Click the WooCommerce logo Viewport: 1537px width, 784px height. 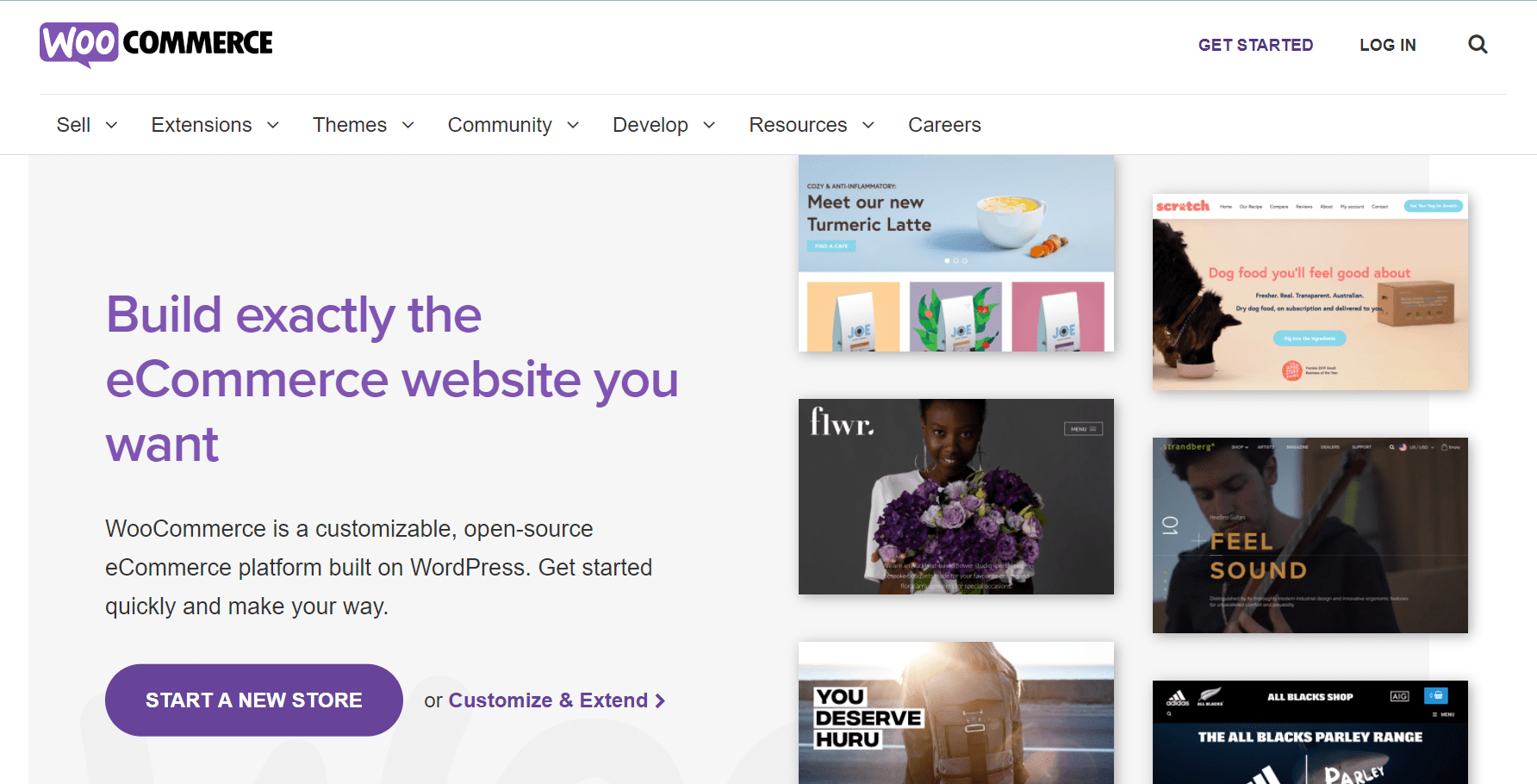coord(156,44)
